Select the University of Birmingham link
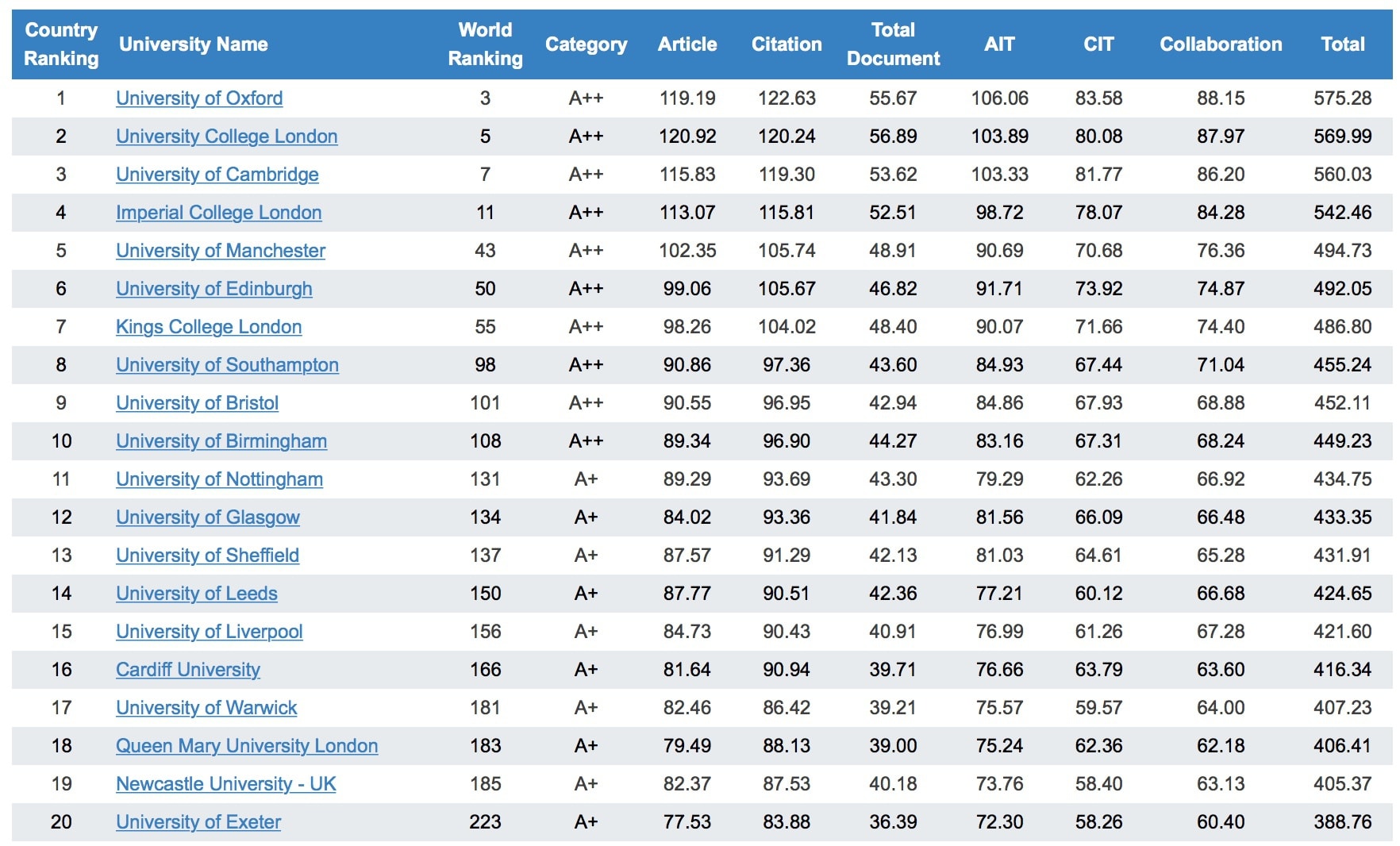1400x846 pixels. [x=221, y=441]
